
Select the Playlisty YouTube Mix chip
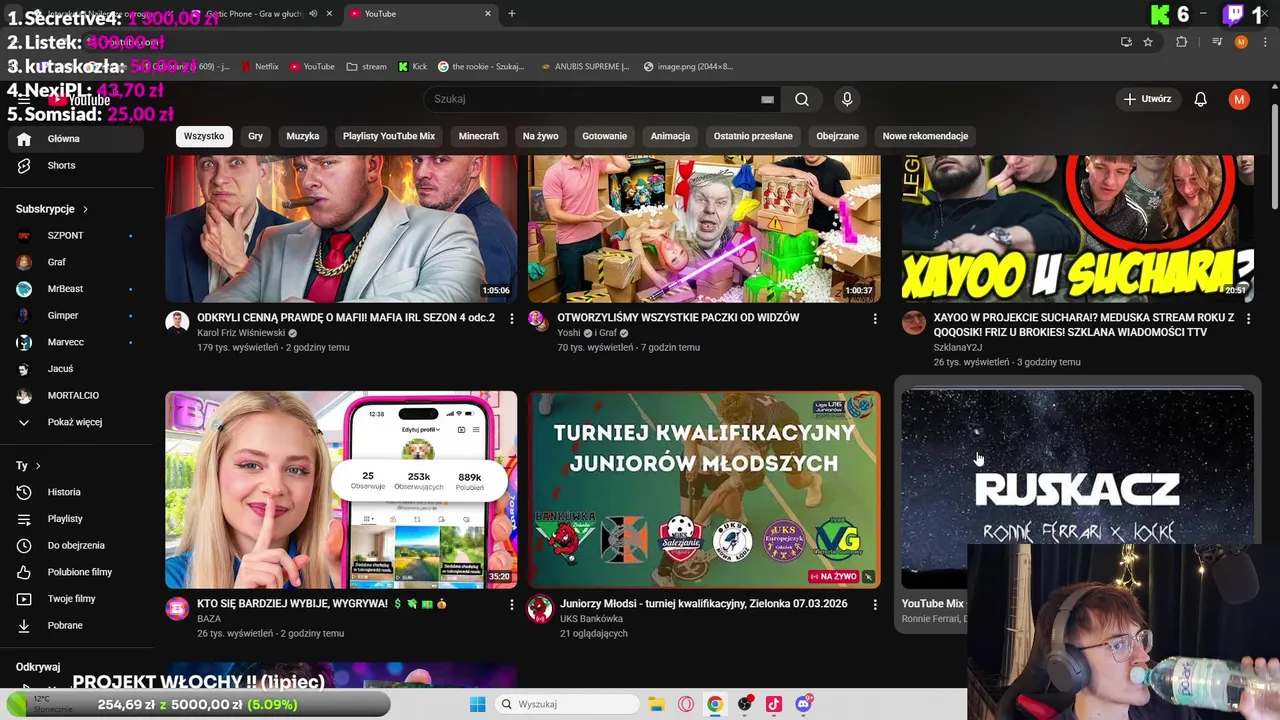[389, 136]
